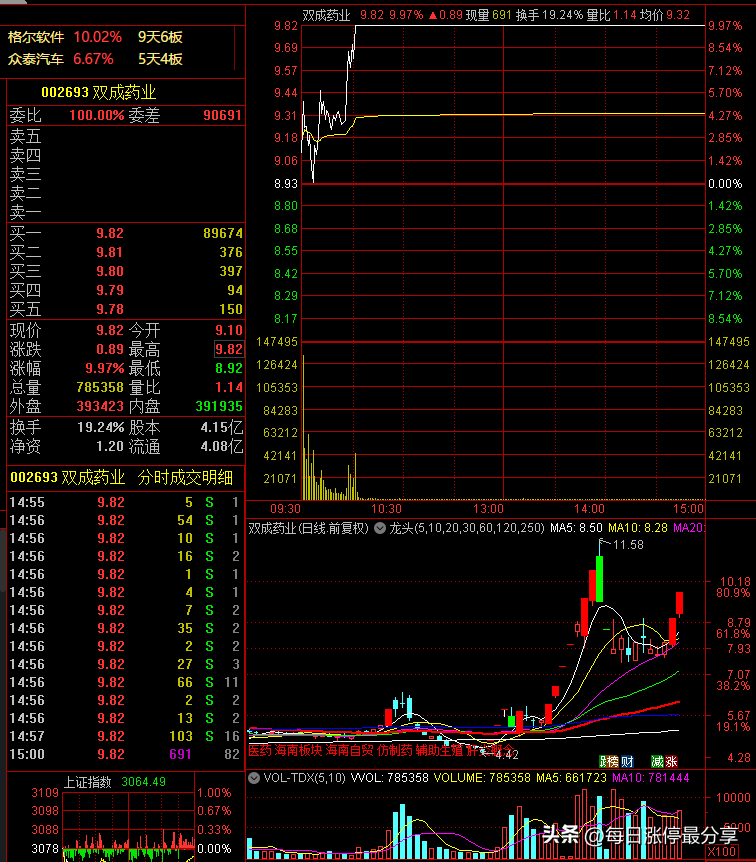Expand the 龙头 indicator dropdown arrow
The width and height of the screenshot is (756, 862).
coord(379,528)
